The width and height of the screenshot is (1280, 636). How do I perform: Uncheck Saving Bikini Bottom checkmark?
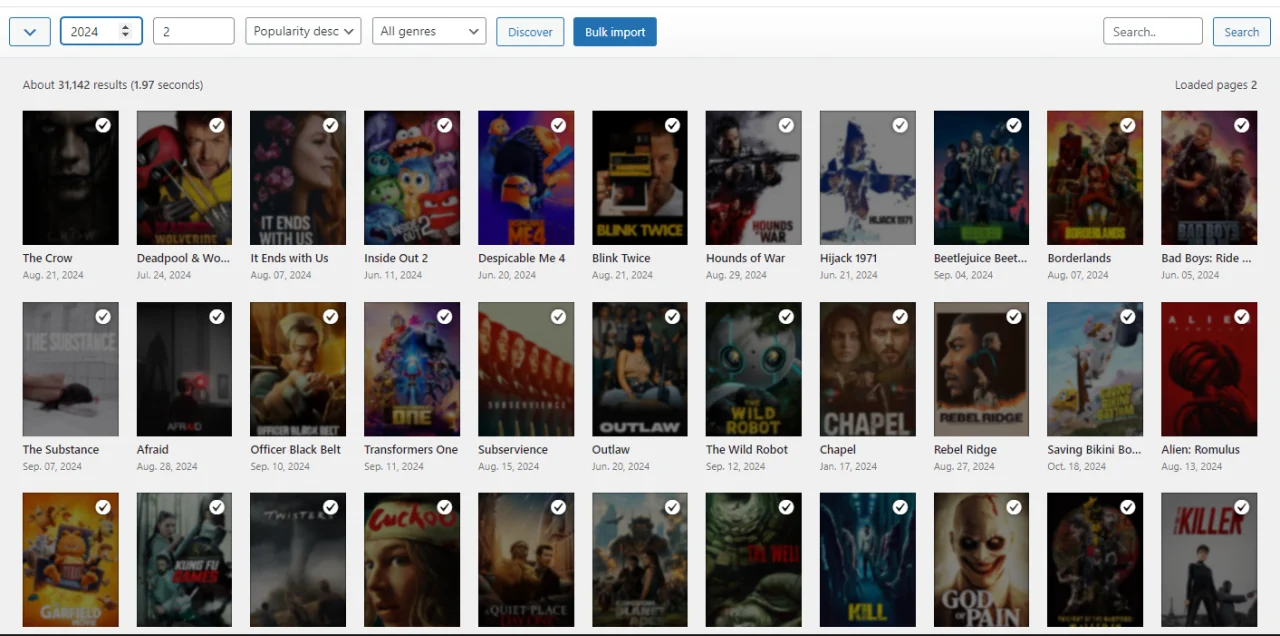[x=1128, y=316]
